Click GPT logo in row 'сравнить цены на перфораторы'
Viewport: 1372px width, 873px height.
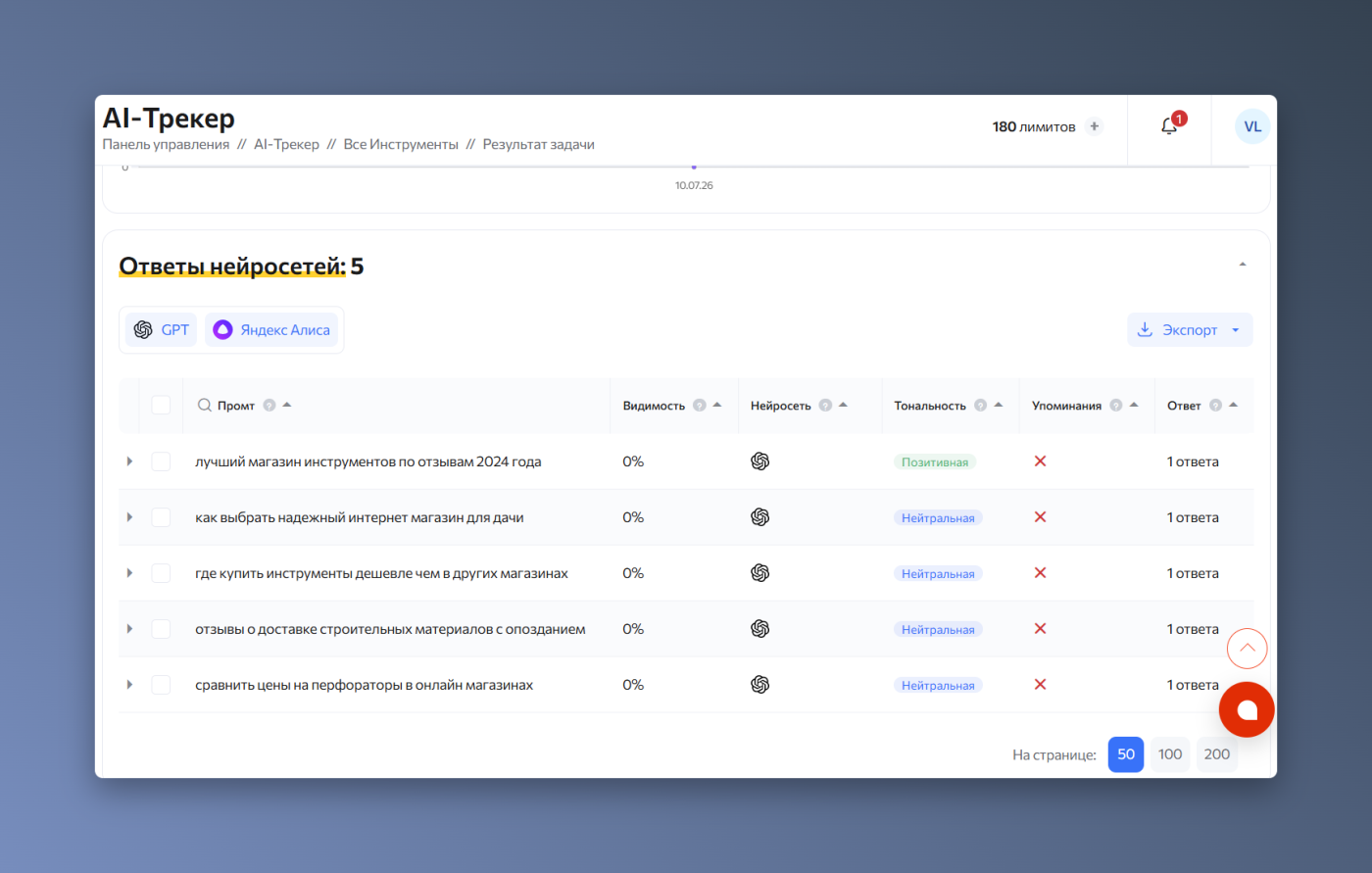tap(759, 685)
